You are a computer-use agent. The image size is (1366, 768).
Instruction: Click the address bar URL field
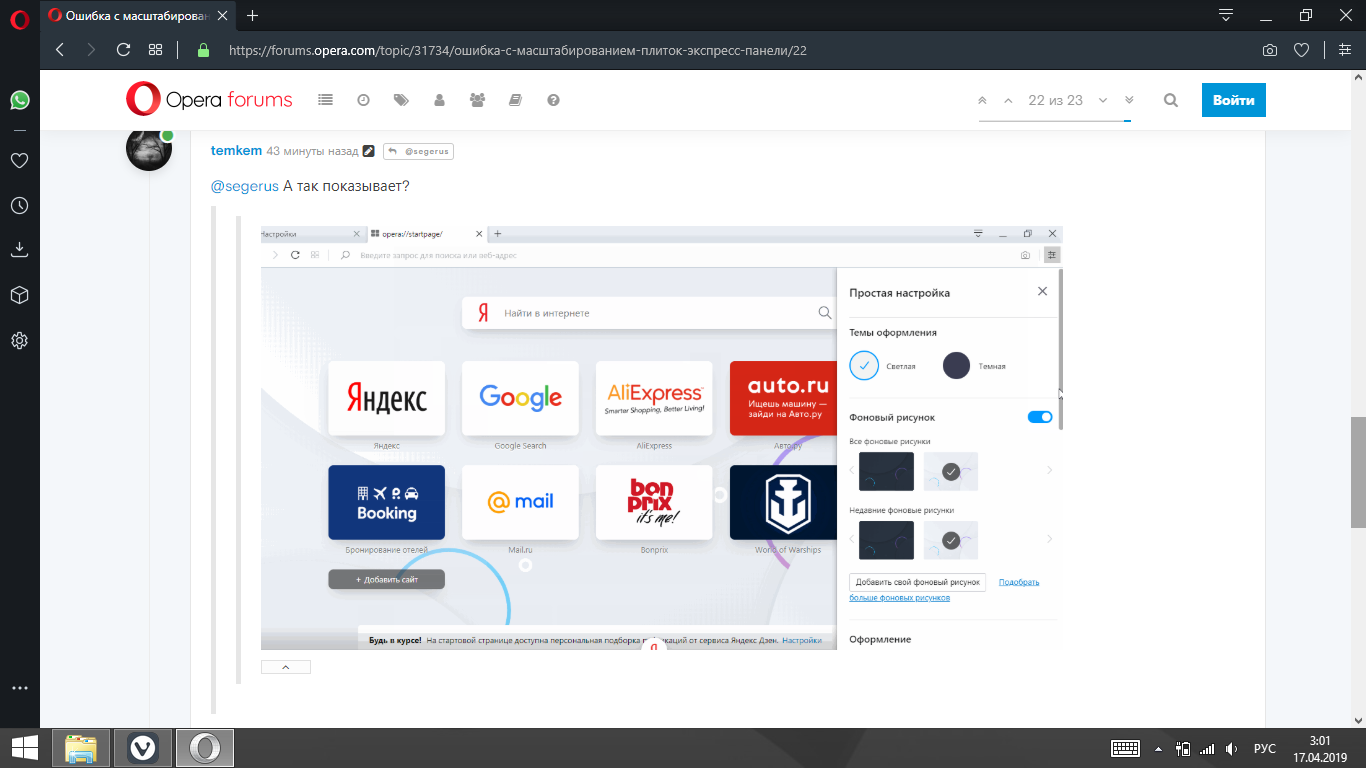pos(735,50)
